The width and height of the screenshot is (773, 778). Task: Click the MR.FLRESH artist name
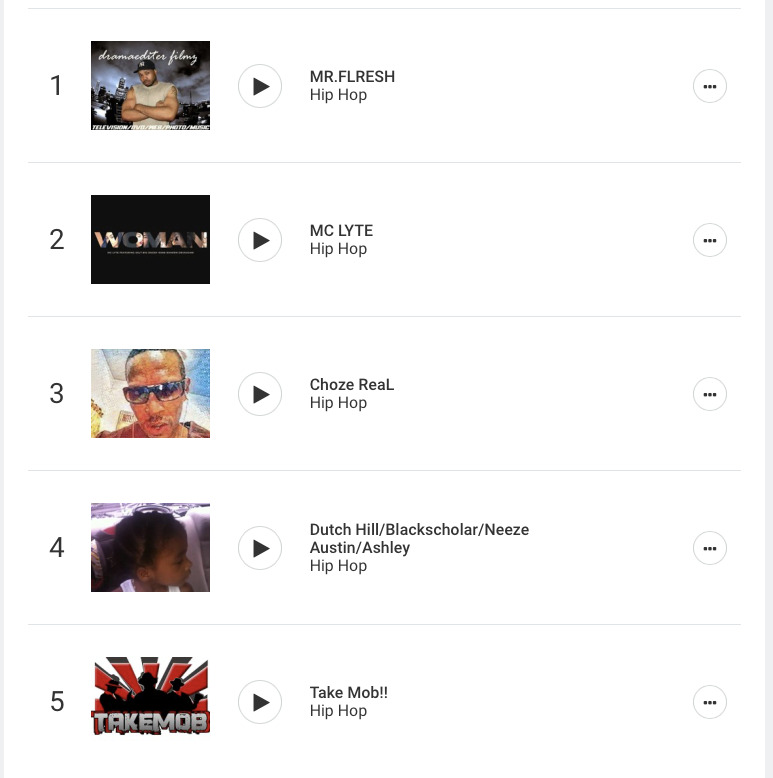click(x=352, y=77)
